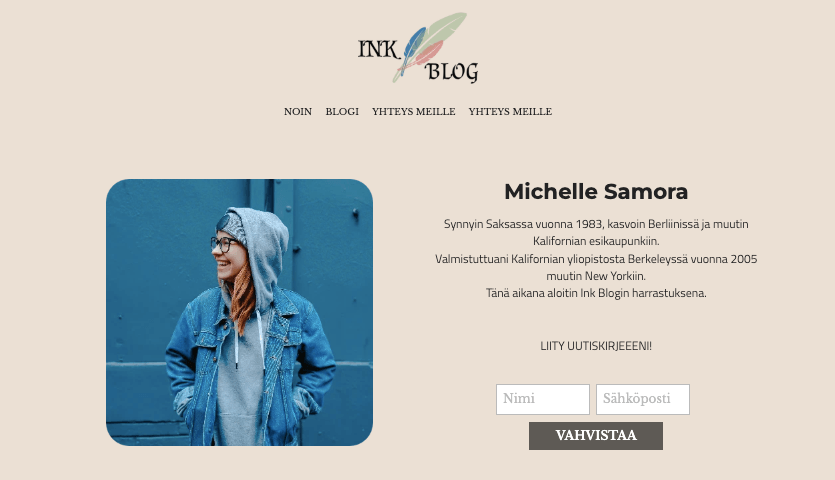Click the Michelle Samora portrait photo
This screenshot has width=835, height=480.
pyautogui.click(x=240, y=312)
